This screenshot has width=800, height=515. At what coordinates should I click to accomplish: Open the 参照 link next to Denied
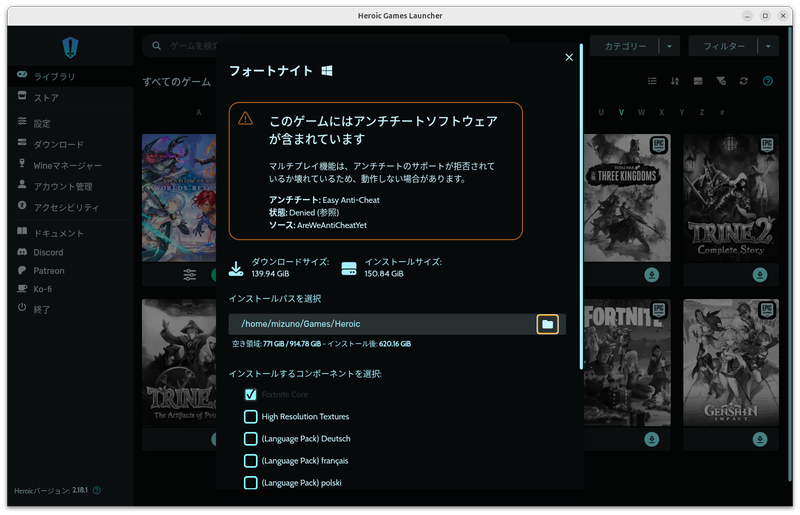[x=328, y=212]
